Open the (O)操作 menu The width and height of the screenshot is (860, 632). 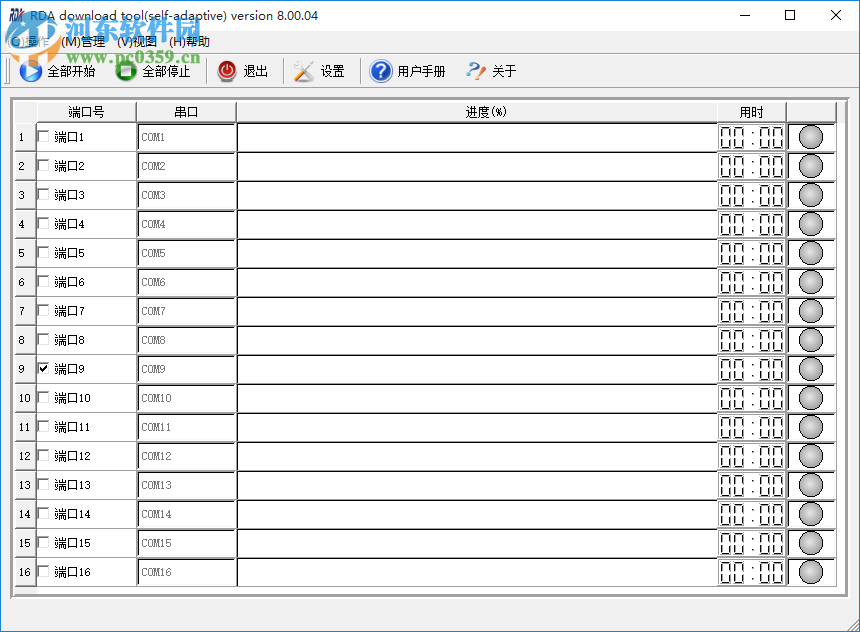(30, 42)
